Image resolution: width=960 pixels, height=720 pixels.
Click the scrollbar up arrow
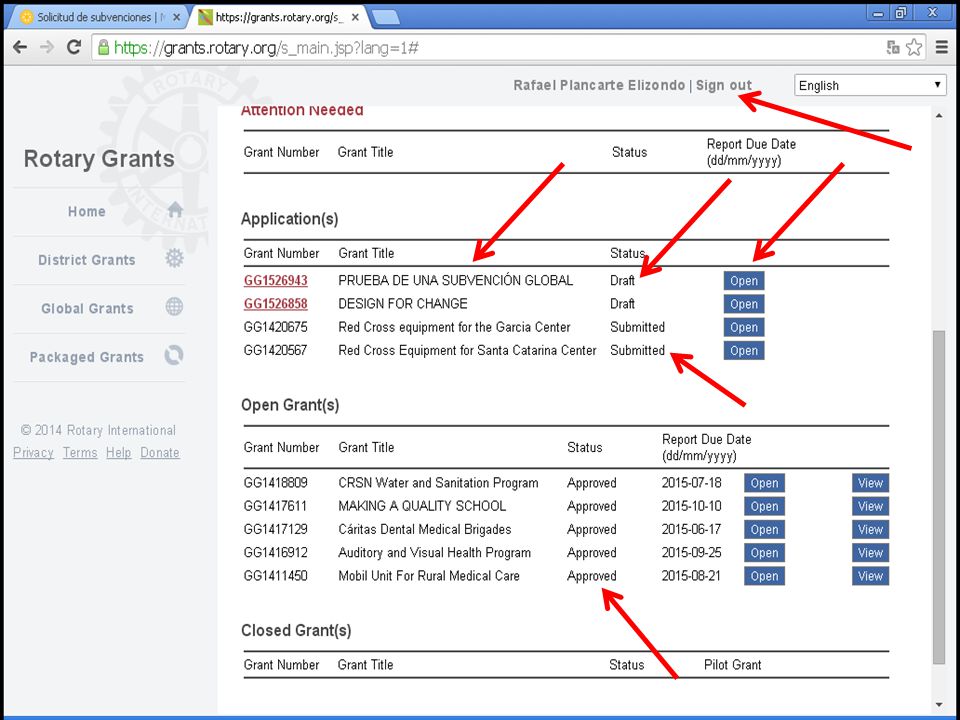click(x=940, y=116)
